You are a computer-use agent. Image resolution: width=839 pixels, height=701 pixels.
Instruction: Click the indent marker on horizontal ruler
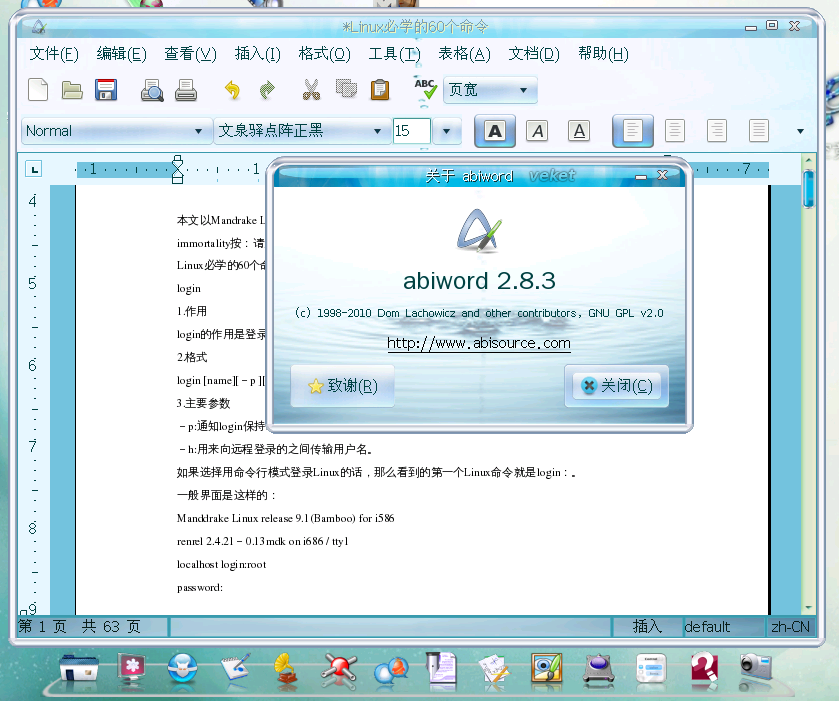[x=178, y=169]
